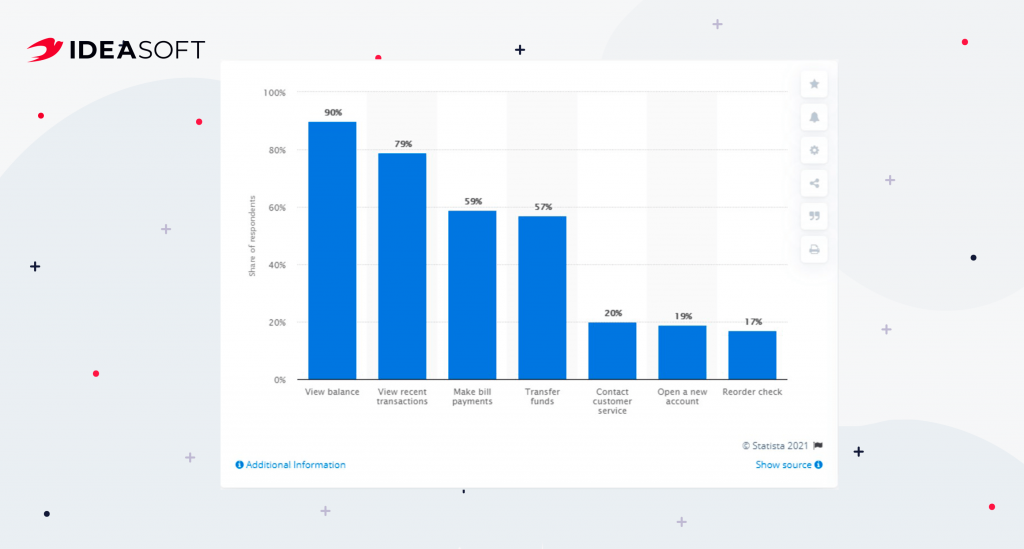Click the Open a new account label
This screenshot has width=1024, height=549.
682,396
